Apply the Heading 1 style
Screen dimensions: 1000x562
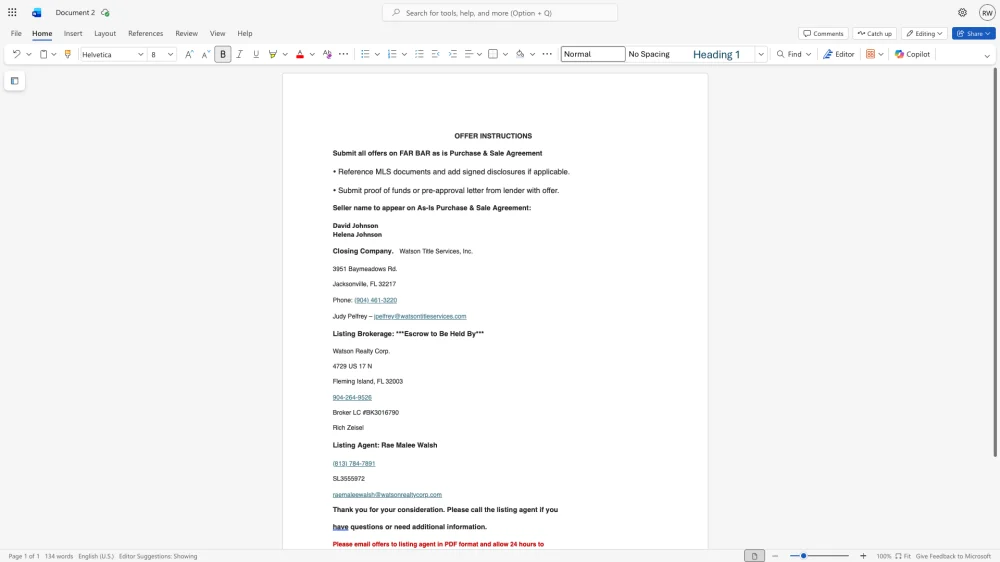(716, 54)
